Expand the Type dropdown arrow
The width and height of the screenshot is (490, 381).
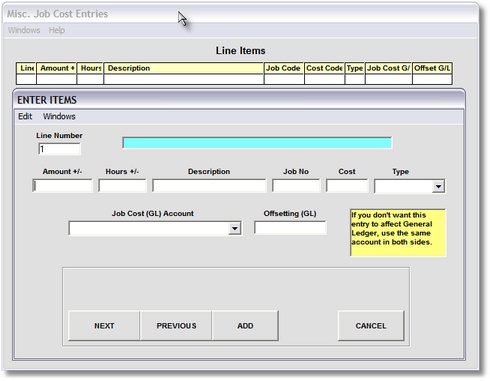click(x=438, y=186)
